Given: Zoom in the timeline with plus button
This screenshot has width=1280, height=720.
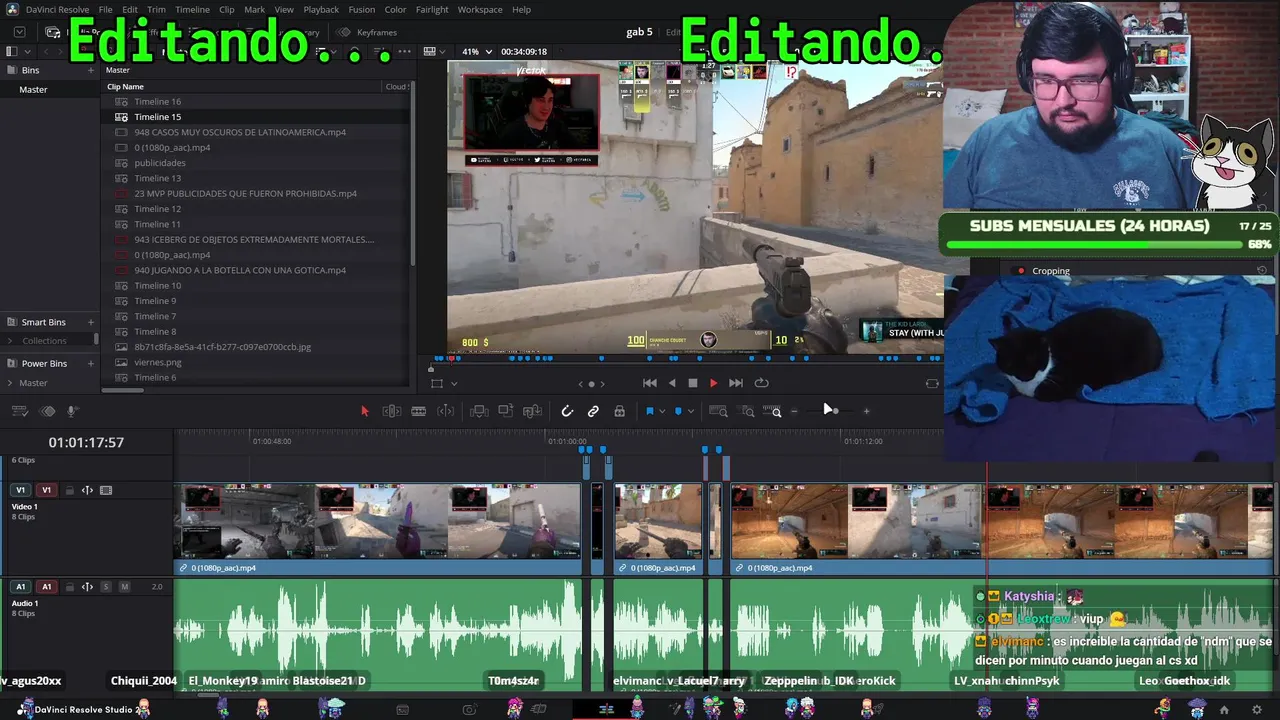Looking at the screenshot, I should pyautogui.click(x=866, y=411).
